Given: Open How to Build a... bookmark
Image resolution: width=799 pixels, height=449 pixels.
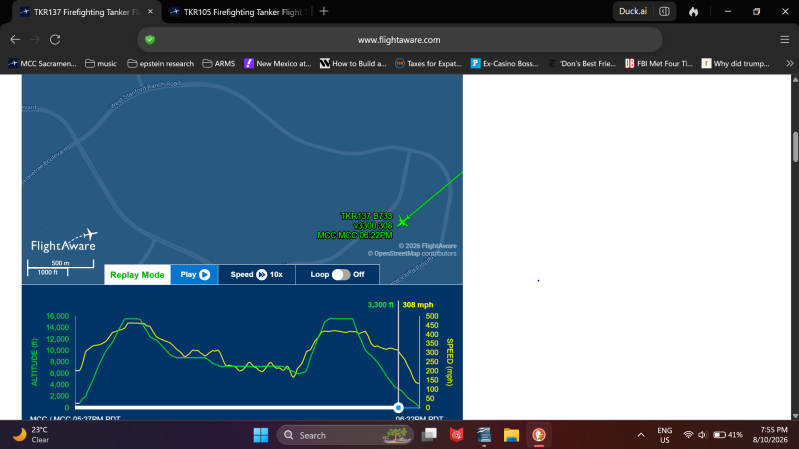Looking at the screenshot, I should 353,63.
